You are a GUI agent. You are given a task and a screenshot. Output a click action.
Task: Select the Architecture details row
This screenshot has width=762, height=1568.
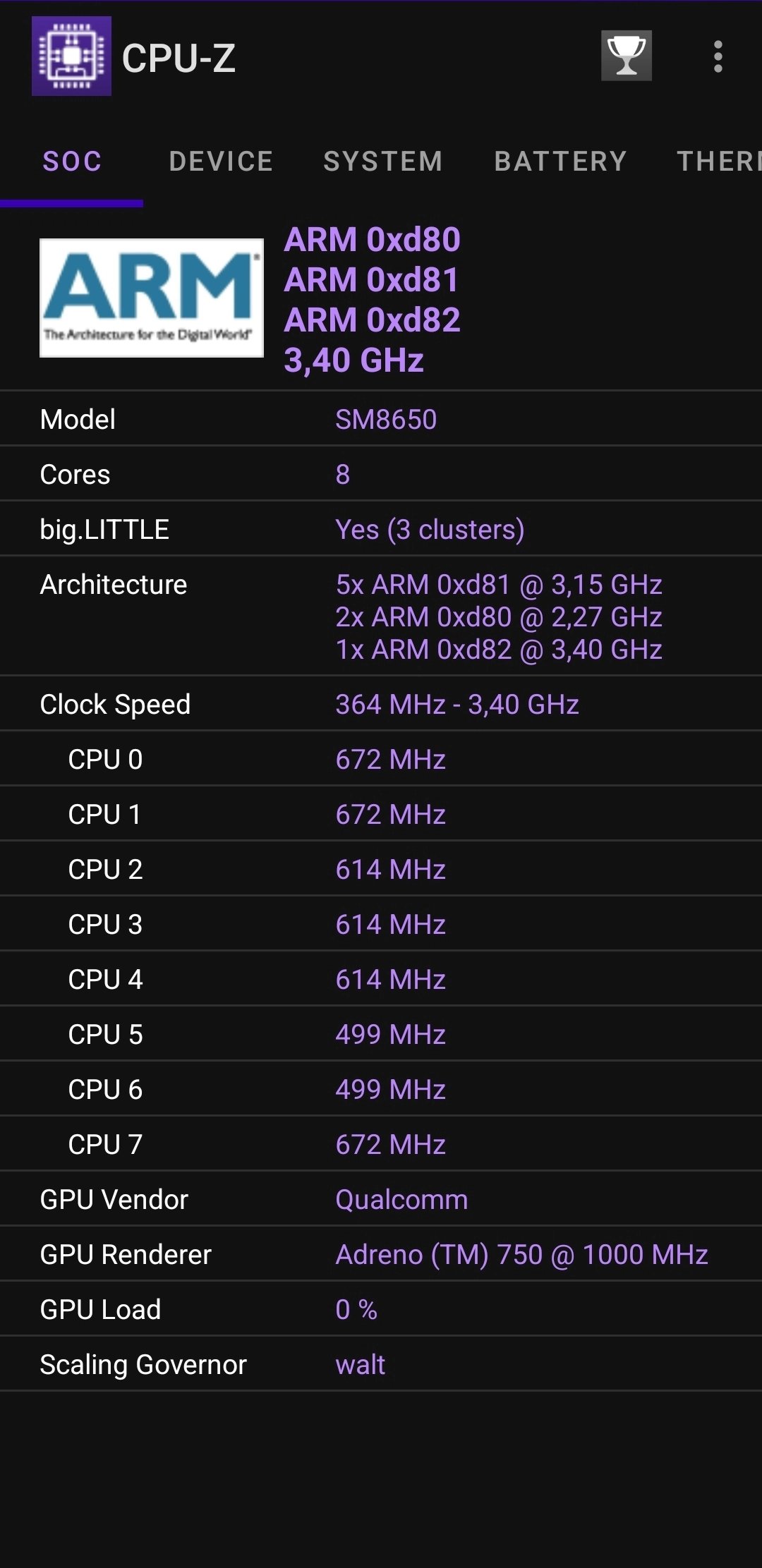(x=499, y=617)
